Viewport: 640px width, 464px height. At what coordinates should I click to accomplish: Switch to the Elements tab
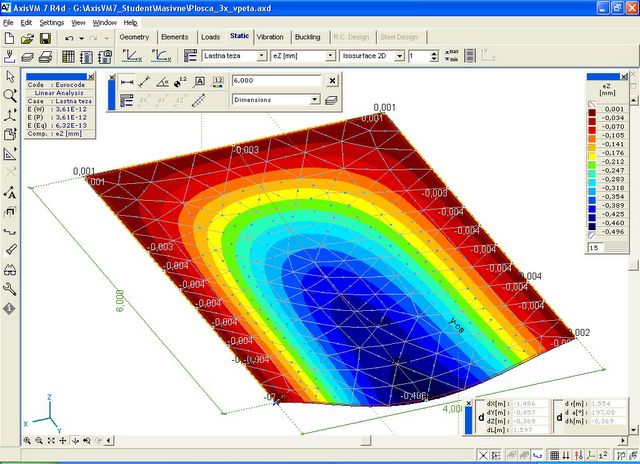click(x=175, y=37)
